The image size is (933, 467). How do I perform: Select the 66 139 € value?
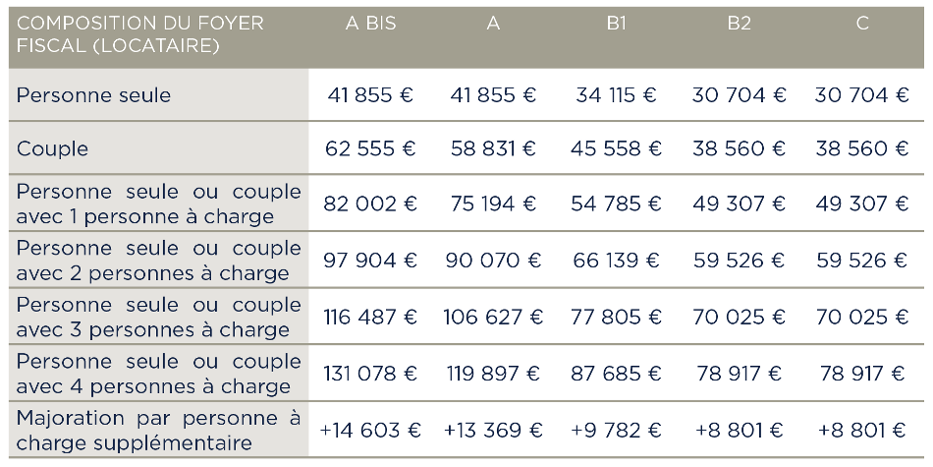pos(616,261)
